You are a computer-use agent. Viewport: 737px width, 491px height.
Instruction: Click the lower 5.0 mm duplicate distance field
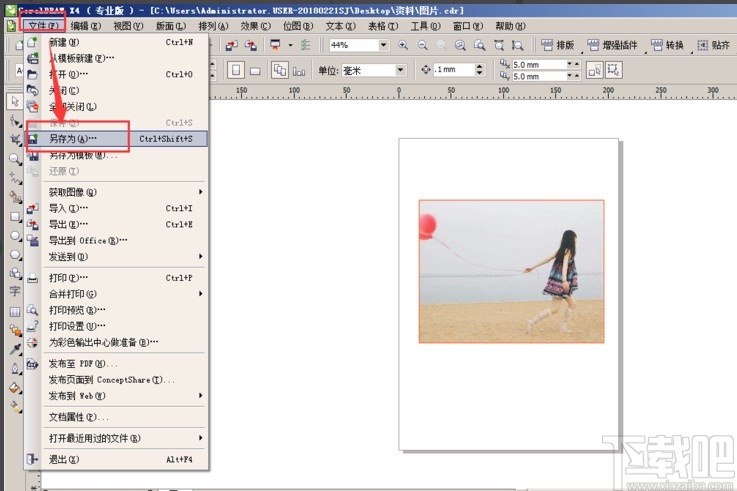tap(539, 76)
